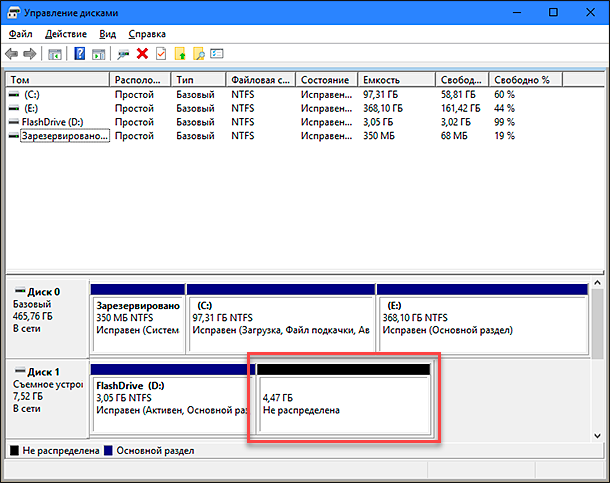Select the FlashDrive (D:) 3,05 ГБ partition block
This screenshot has height=483, width=610.
pyautogui.click(x=173, y=398)
